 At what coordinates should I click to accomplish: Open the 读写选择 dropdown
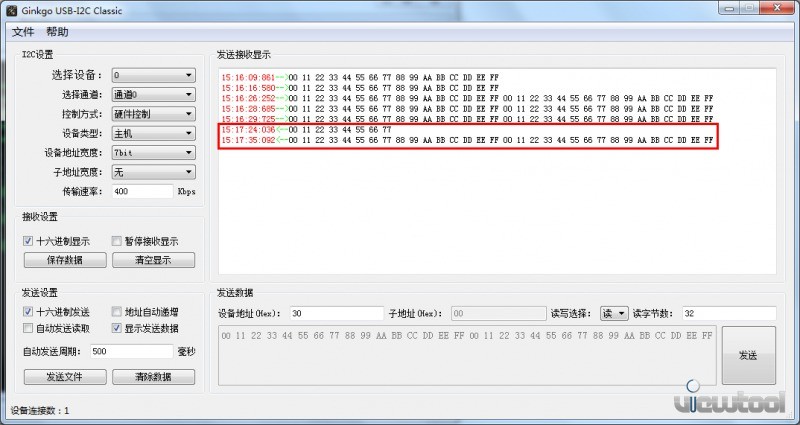coord(614,313)
